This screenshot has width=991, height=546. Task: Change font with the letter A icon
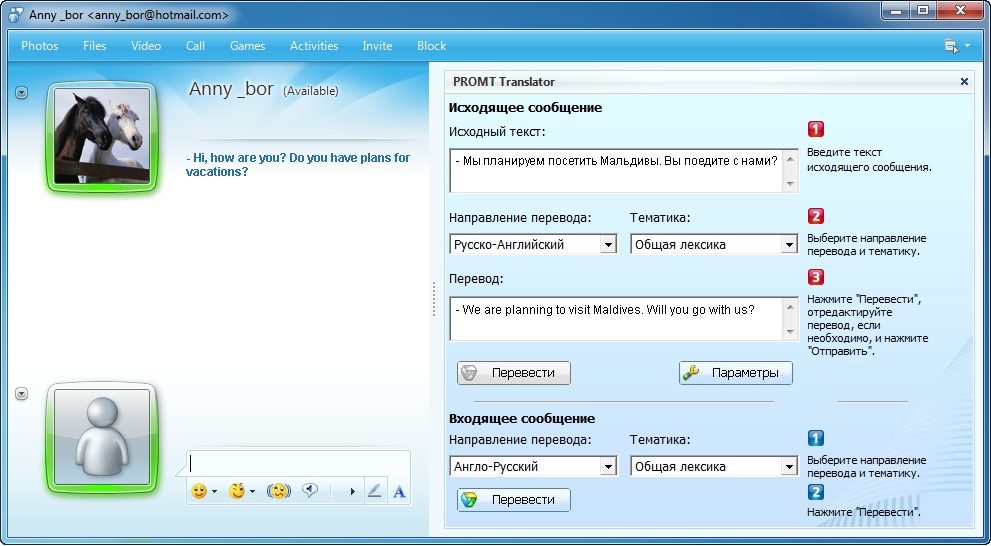point(399,491)
